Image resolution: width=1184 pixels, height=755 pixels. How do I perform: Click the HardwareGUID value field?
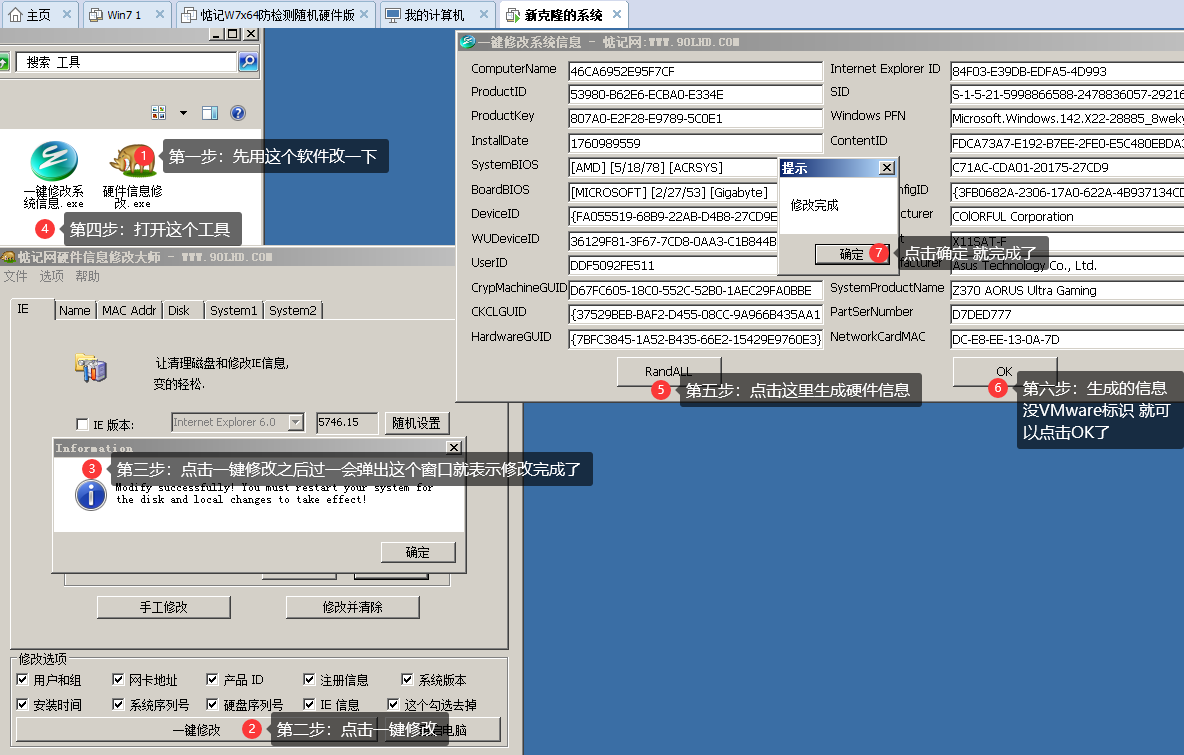click(x=695, y=339)
